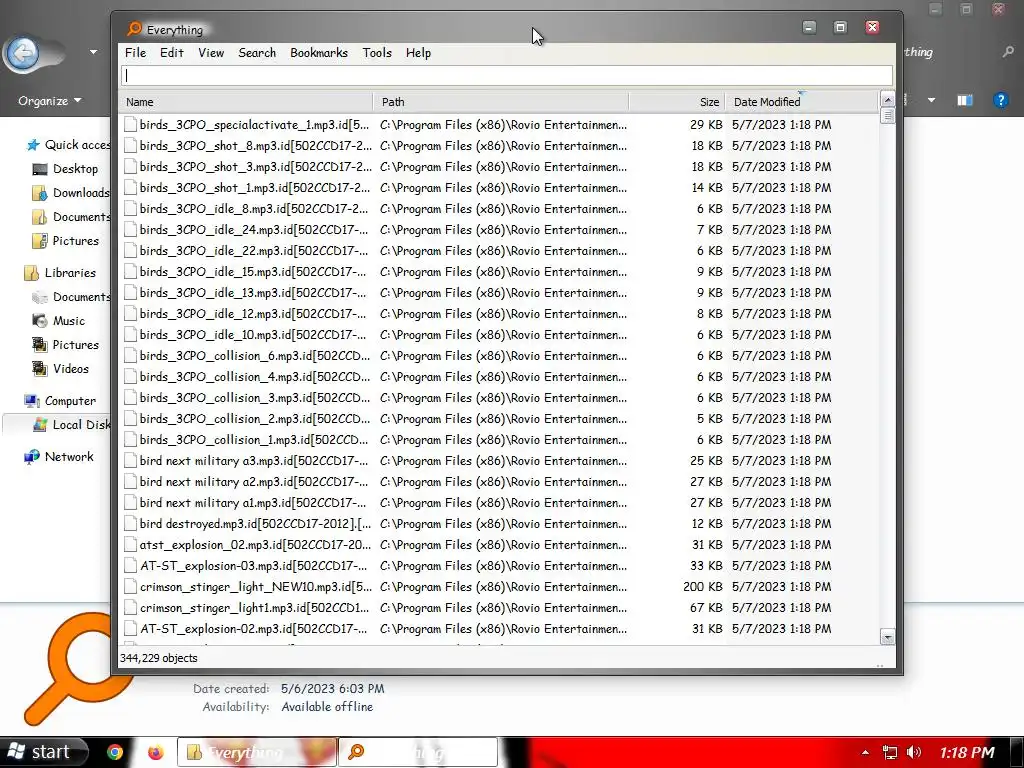Select bird next military a1.mp3 file name

tap(253, 503)
